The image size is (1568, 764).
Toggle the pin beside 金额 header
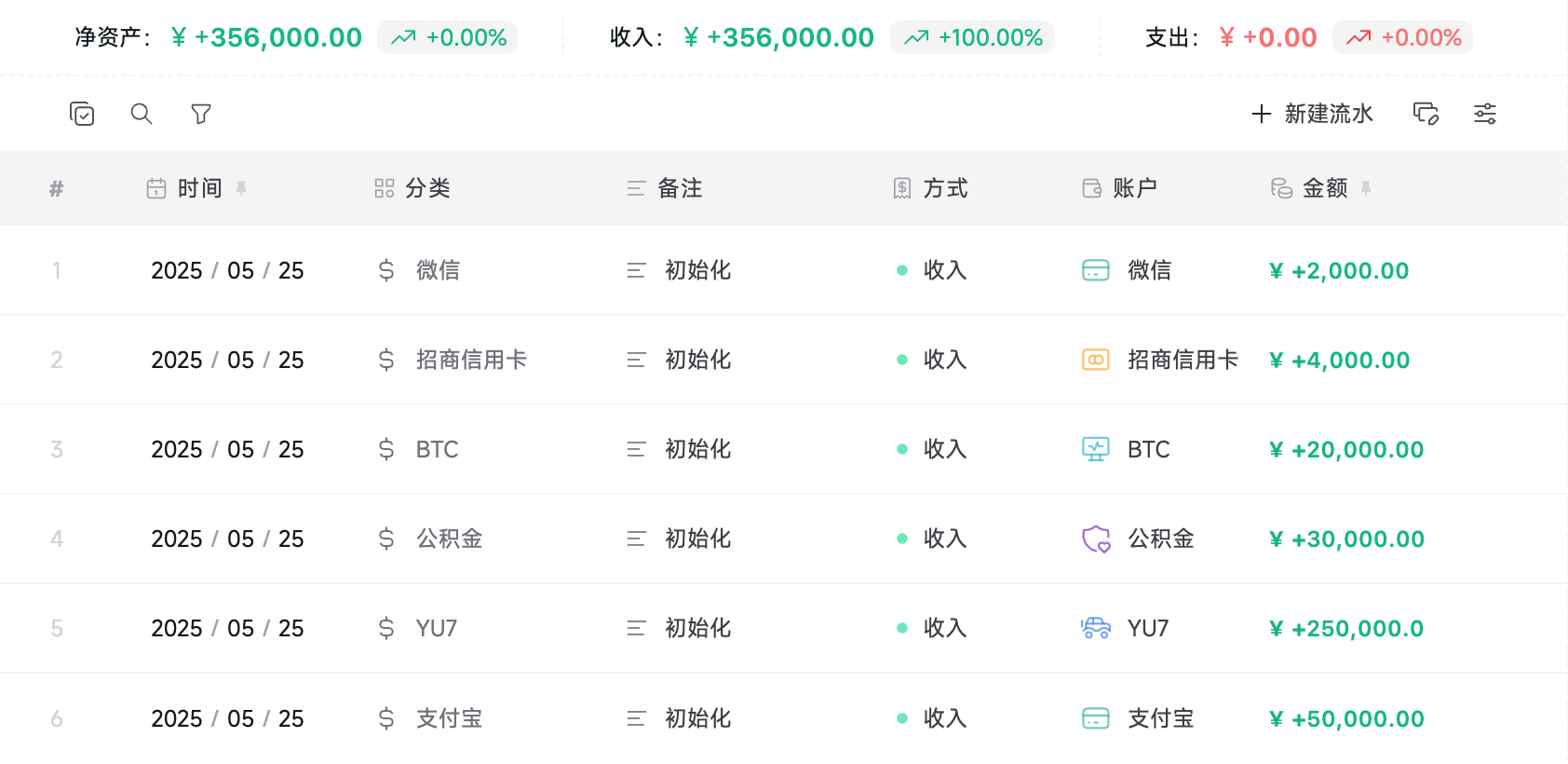pos(1366,188)
